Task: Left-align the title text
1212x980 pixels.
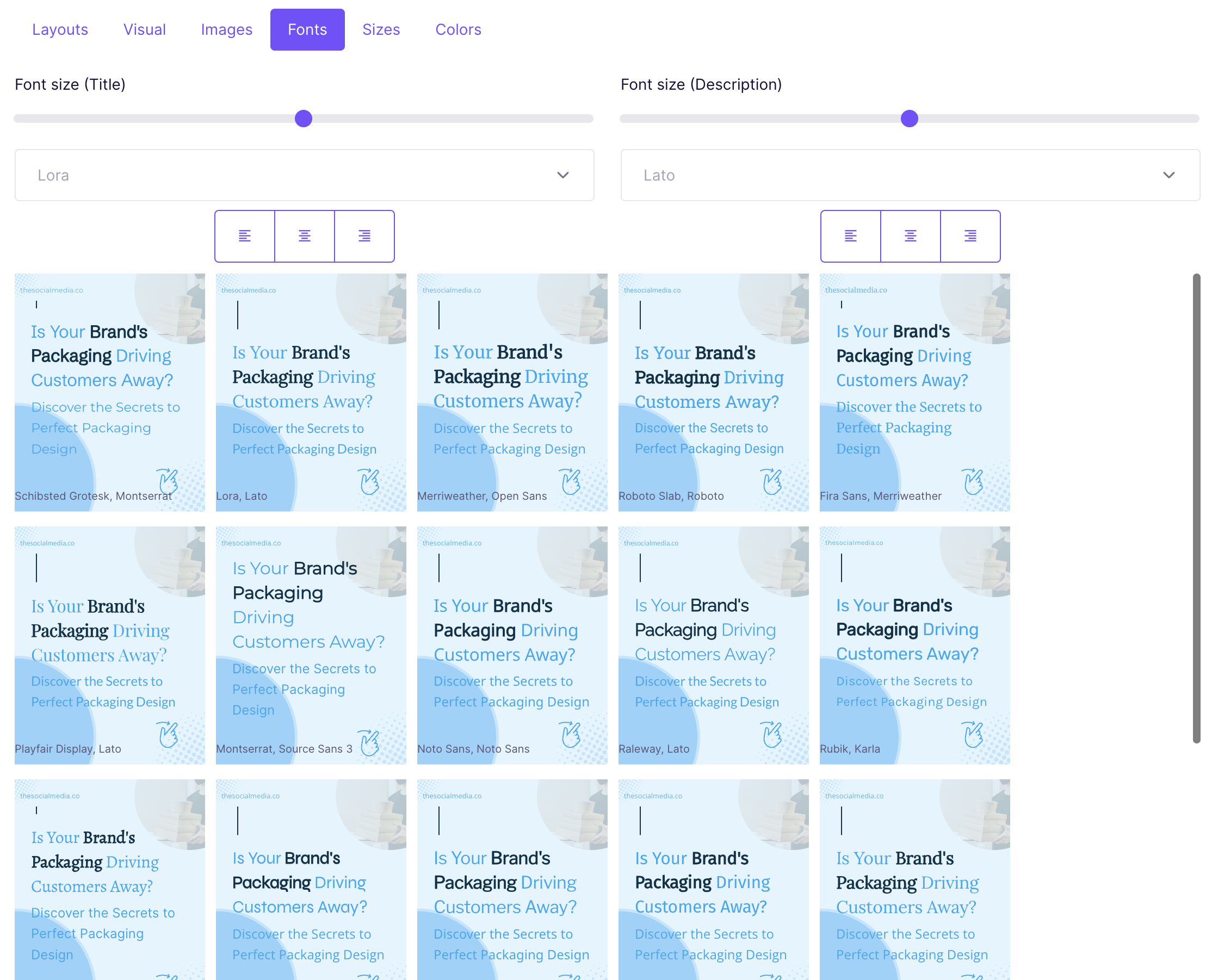Action: pos(245,236)
